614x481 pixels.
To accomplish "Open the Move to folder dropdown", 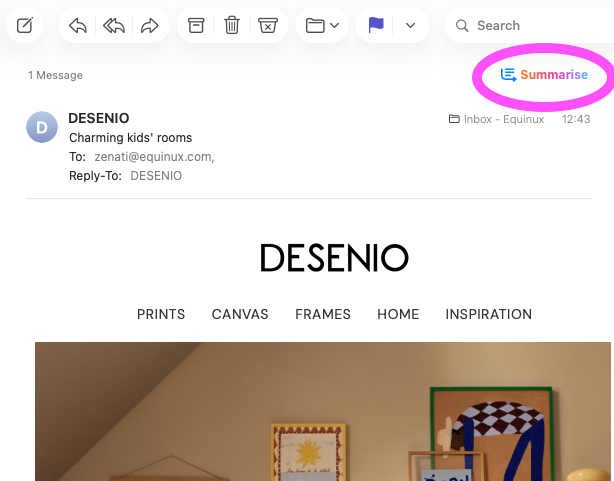I will 322,25.
